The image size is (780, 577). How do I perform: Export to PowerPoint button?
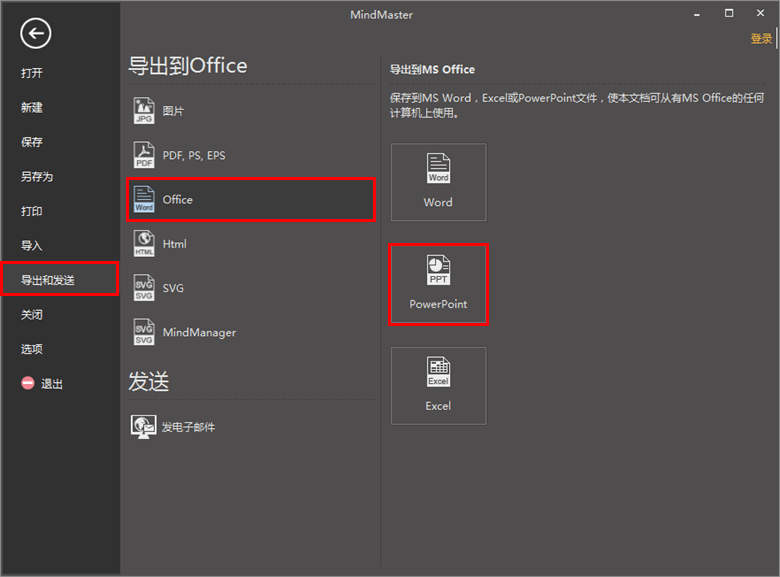(438, 284)
